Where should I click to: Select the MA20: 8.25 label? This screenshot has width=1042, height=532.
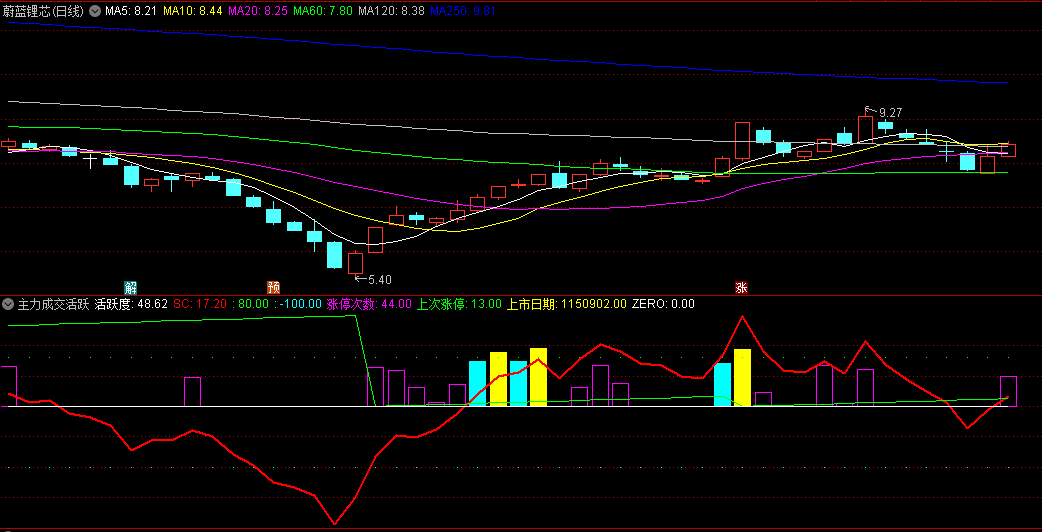tap(258, 11)
